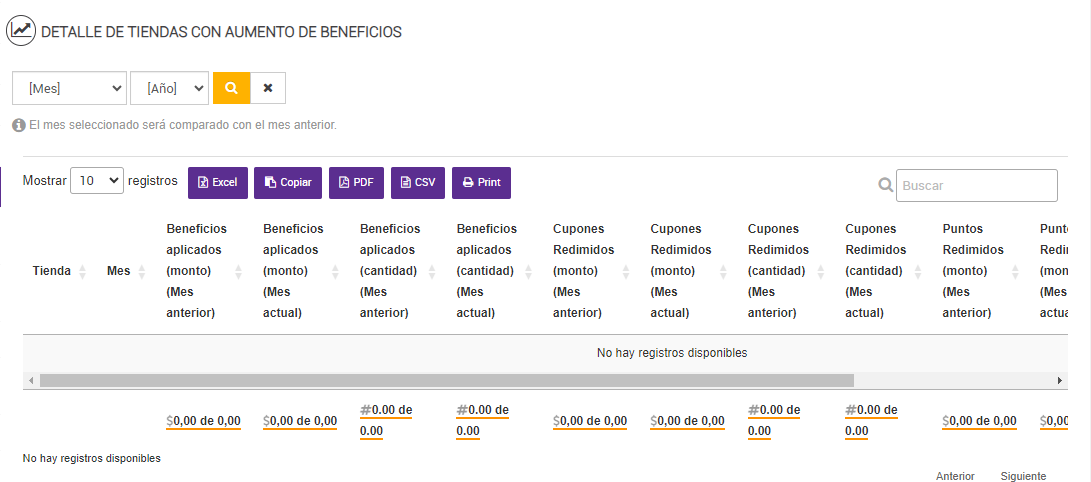Focus the Buscar search field

[x=976, y=185]
